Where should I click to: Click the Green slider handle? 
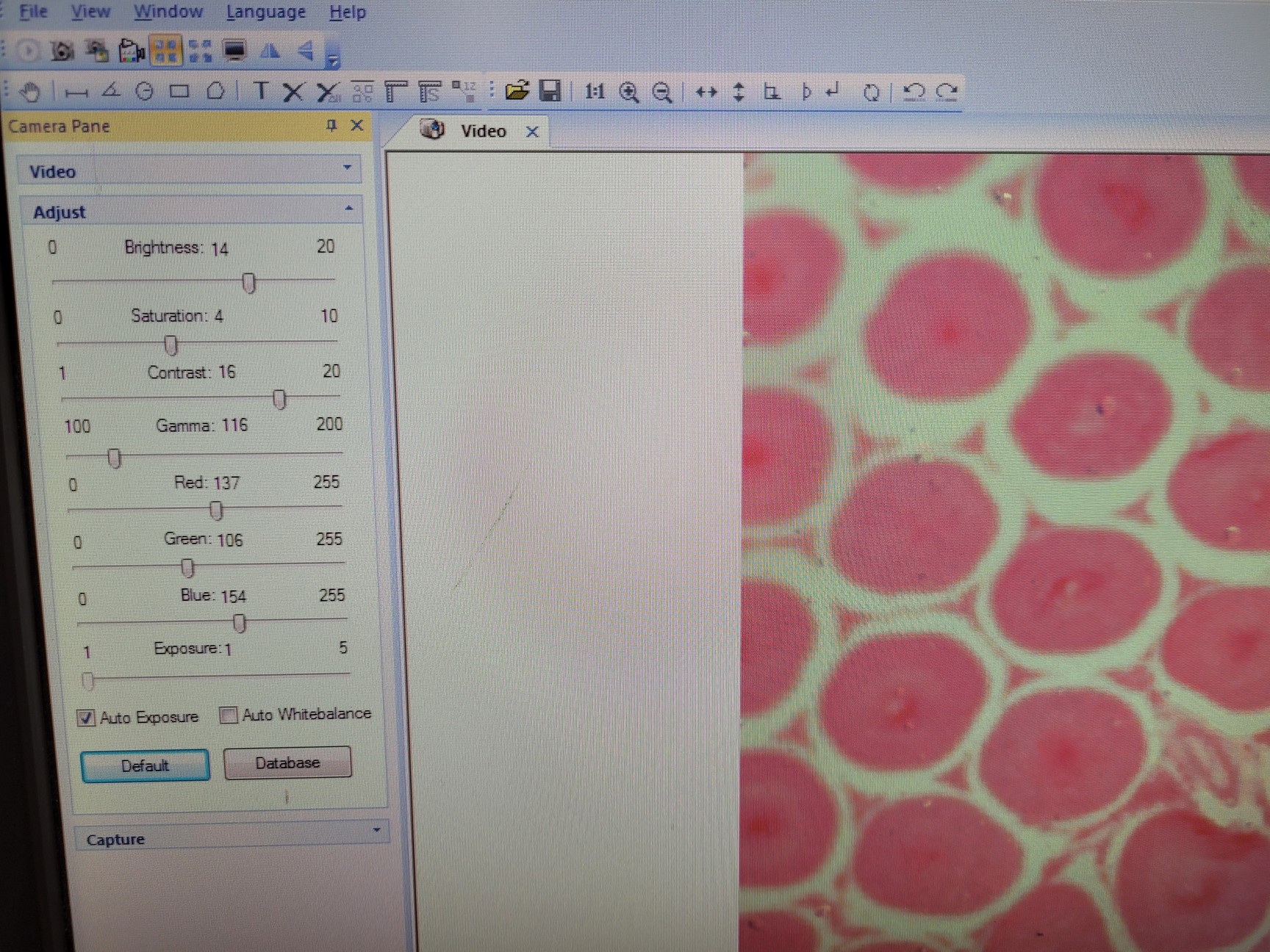[x=187, y=567]
